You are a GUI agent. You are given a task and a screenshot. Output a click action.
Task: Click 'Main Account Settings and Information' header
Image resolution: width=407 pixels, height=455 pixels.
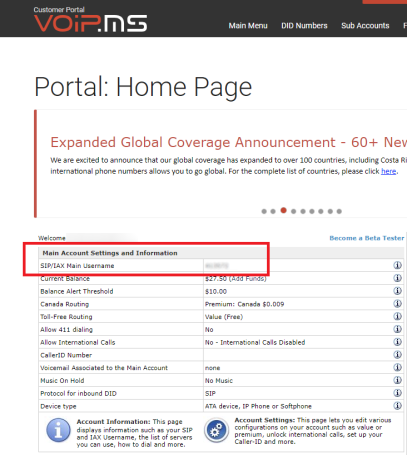[x=110, y=253]
